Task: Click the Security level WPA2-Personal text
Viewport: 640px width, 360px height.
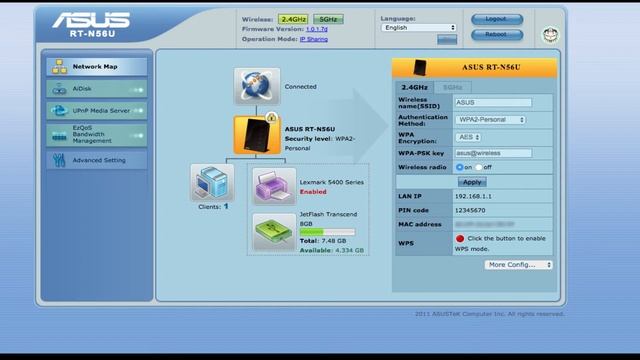Action: 320,143
